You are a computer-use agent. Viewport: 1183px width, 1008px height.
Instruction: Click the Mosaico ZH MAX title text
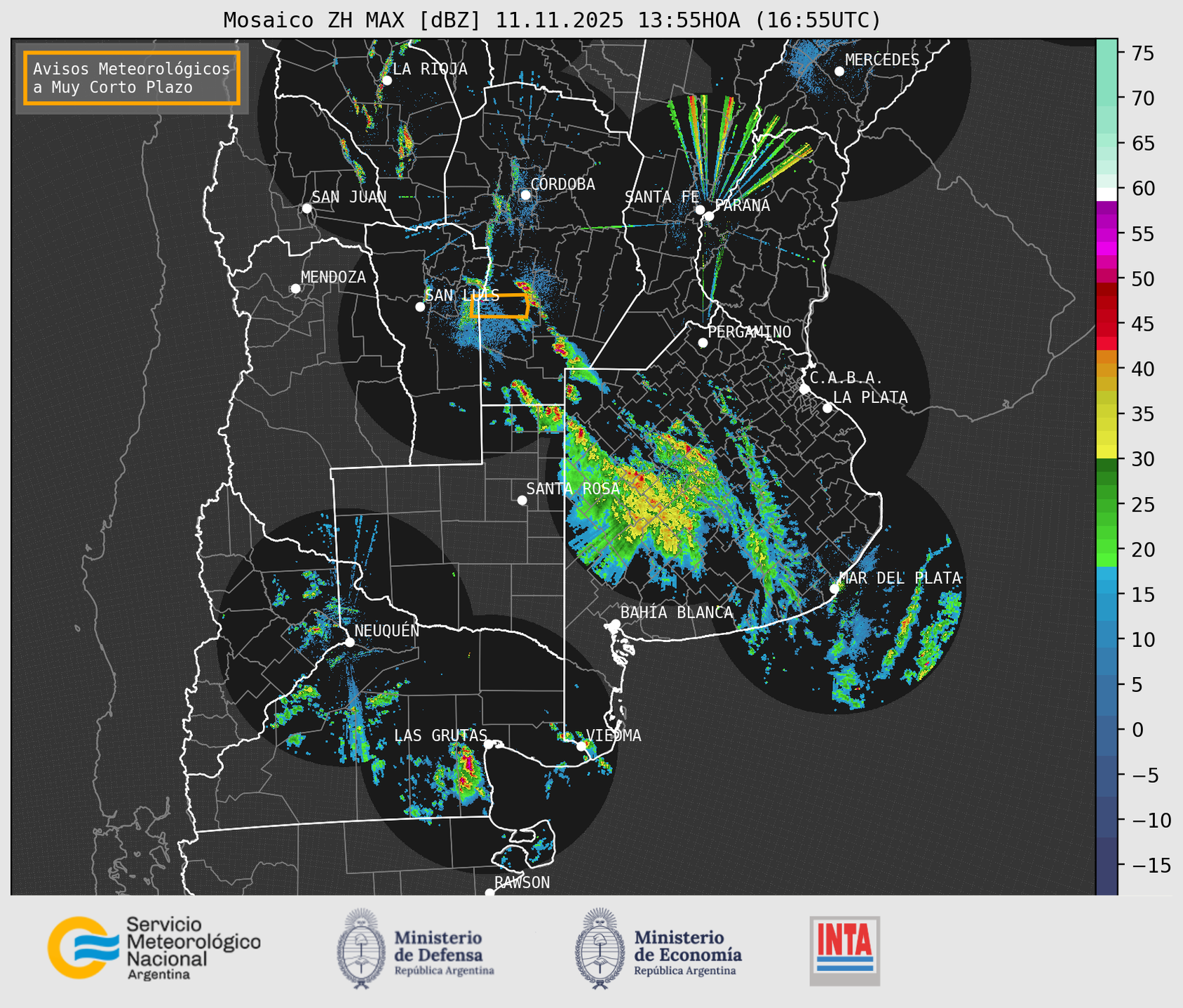pyautogui.click(x=552, y=20)
